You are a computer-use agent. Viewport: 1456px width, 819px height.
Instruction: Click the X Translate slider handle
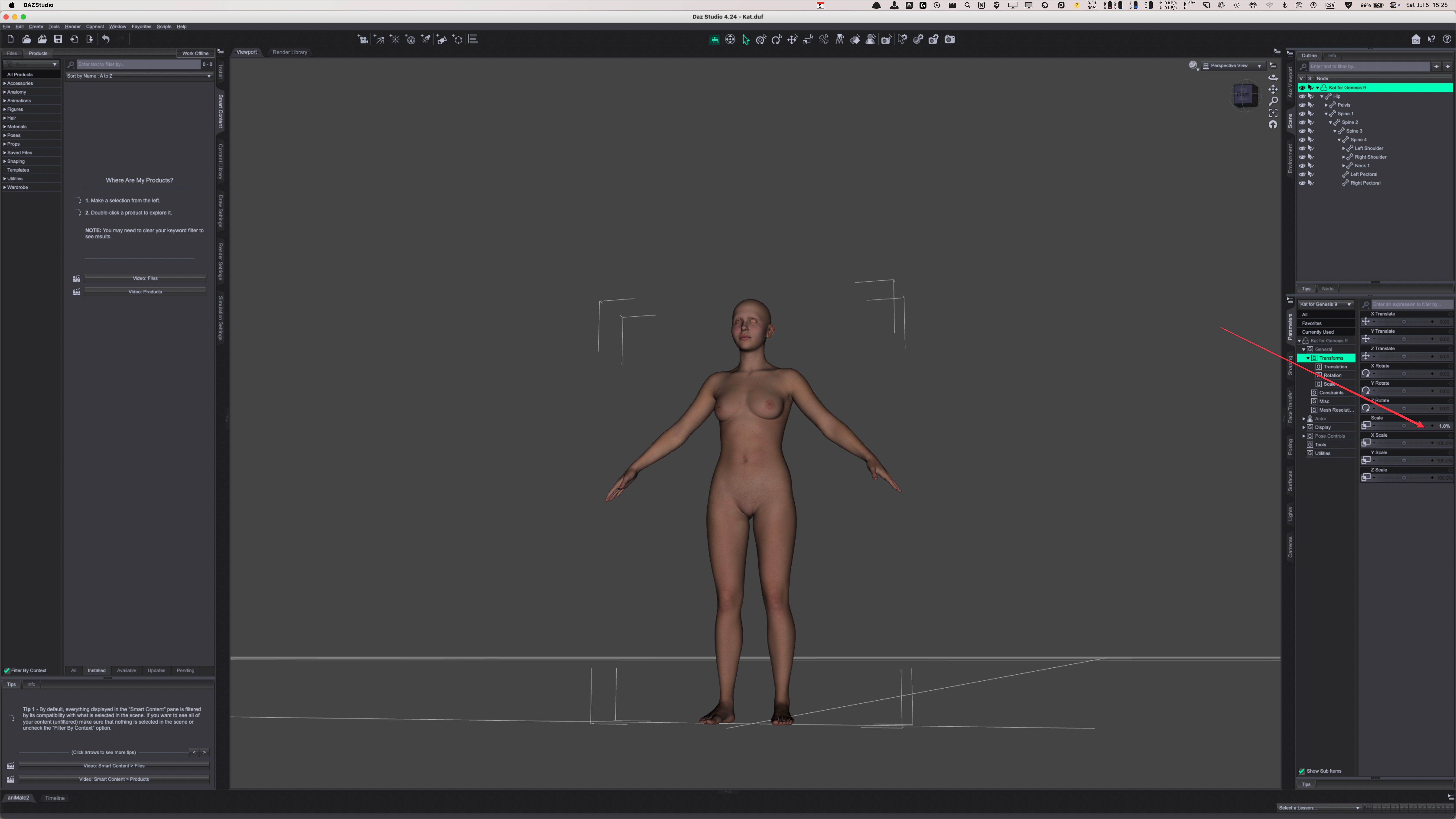[x=1404, y=322]
